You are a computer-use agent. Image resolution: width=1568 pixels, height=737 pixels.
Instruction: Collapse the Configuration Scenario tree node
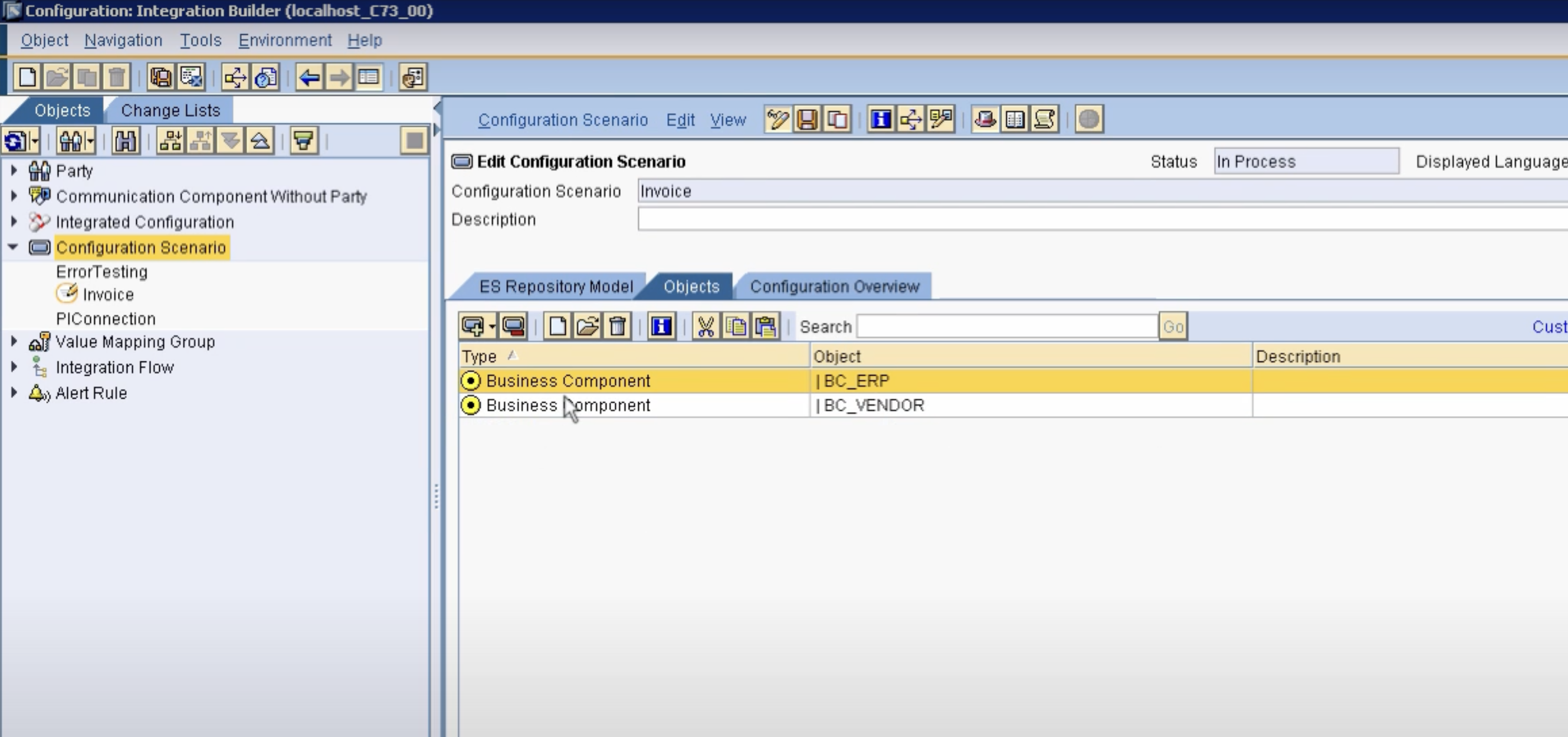pyautogui.click(x=14, y=247)
